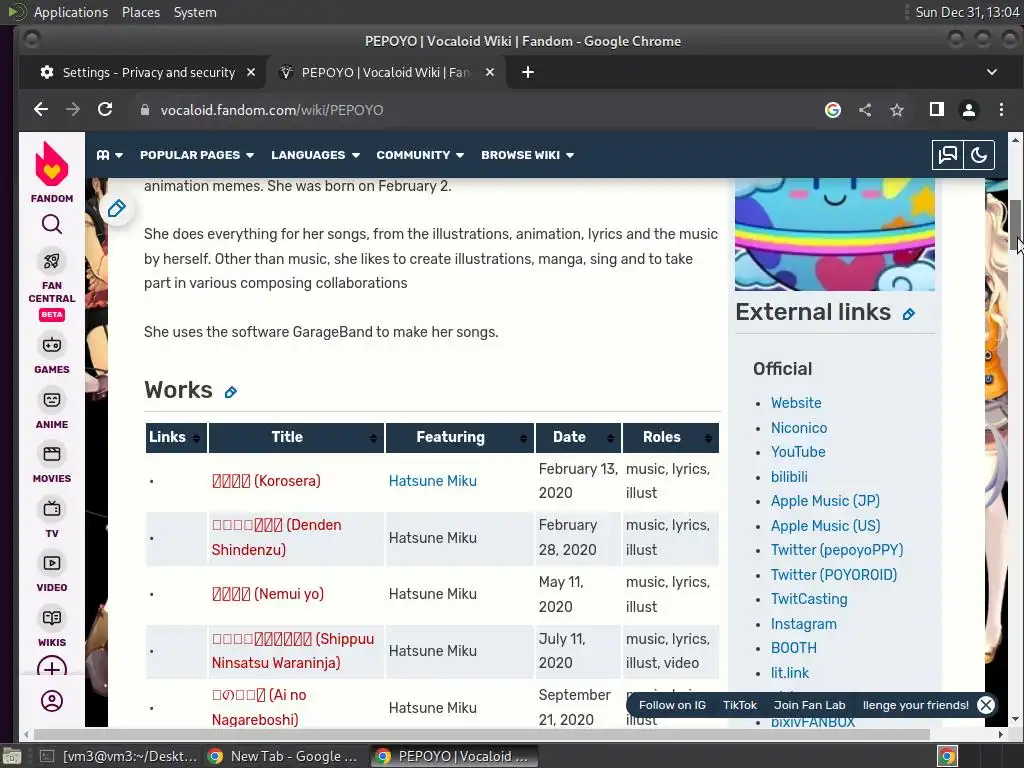Open Google icon in address bar
Image resolution: width=1024 pixels, height=768 pixels.
coord(833,110)
